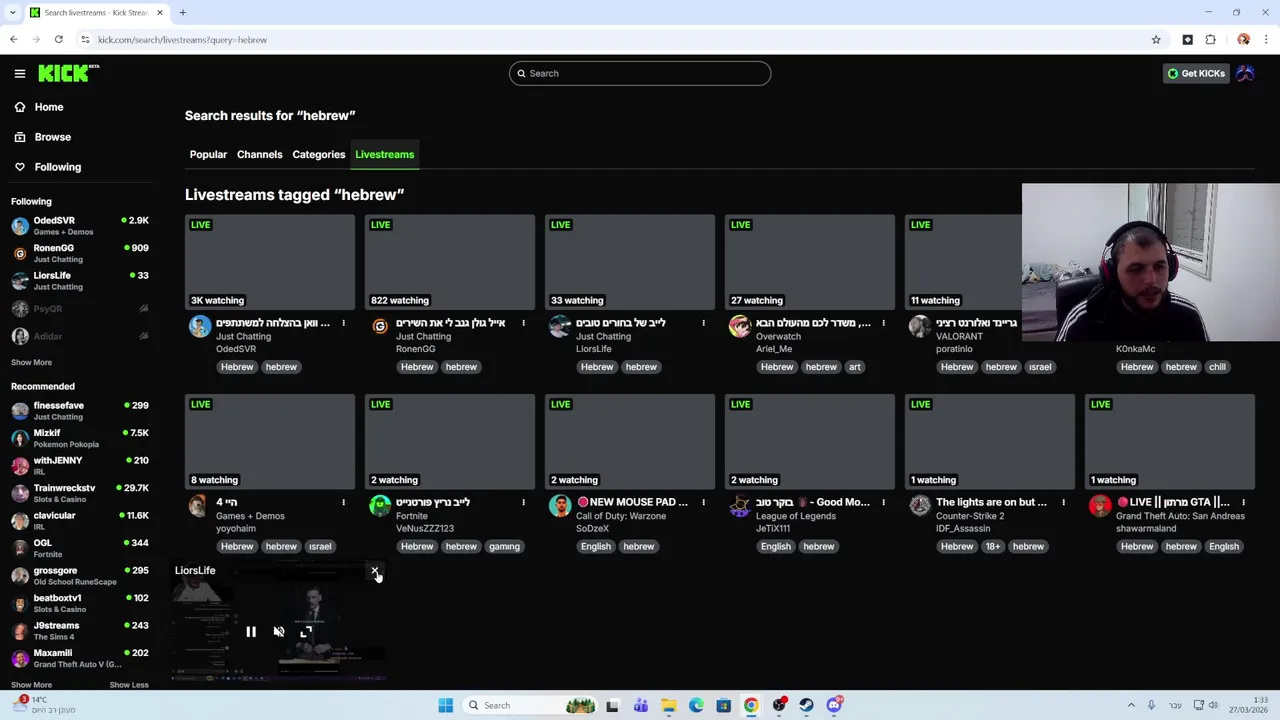Open options menu for SoDzeX stream

click(703, 502)
